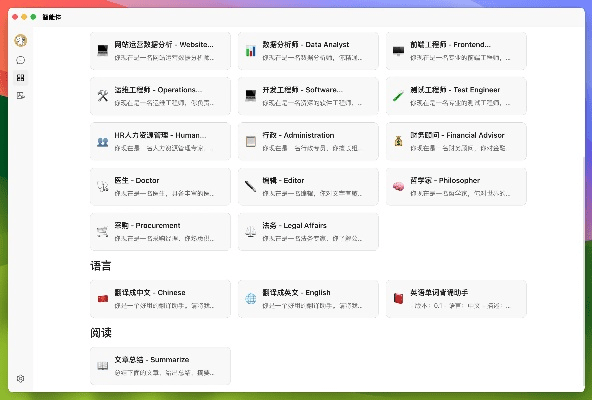Click red book icon of English vocabulary helper card

click(x=399, y=299)
